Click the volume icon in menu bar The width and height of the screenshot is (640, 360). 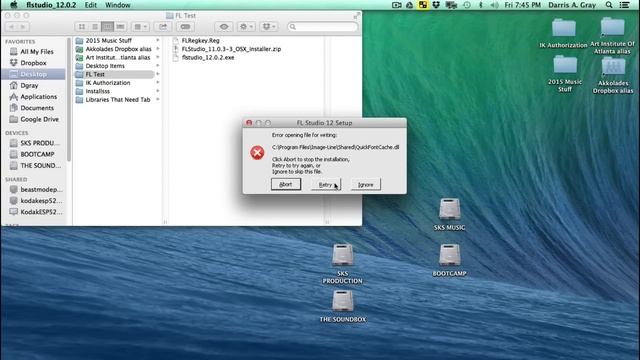click(x=494, y=5)
